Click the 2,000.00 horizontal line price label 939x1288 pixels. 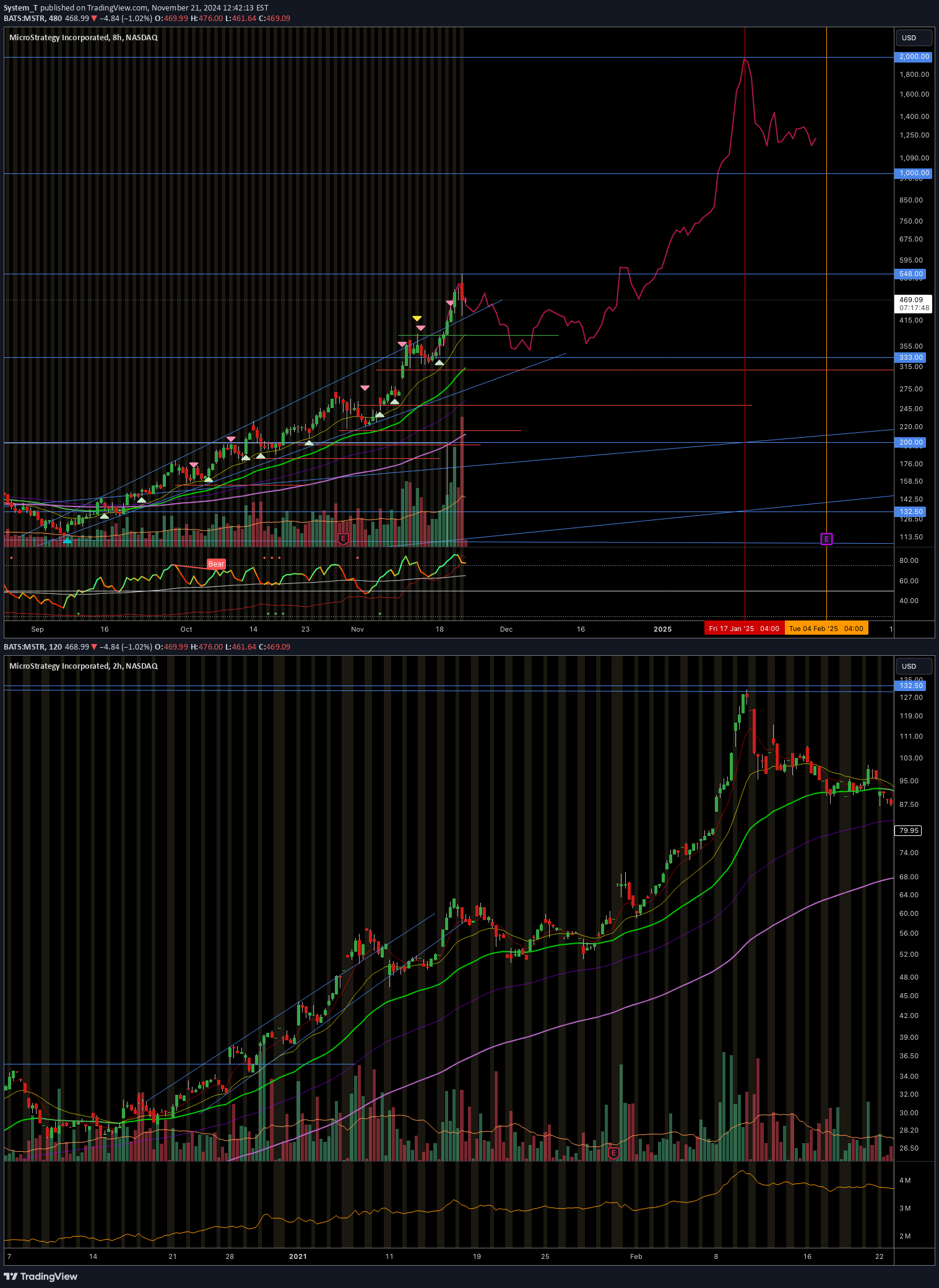914,56
